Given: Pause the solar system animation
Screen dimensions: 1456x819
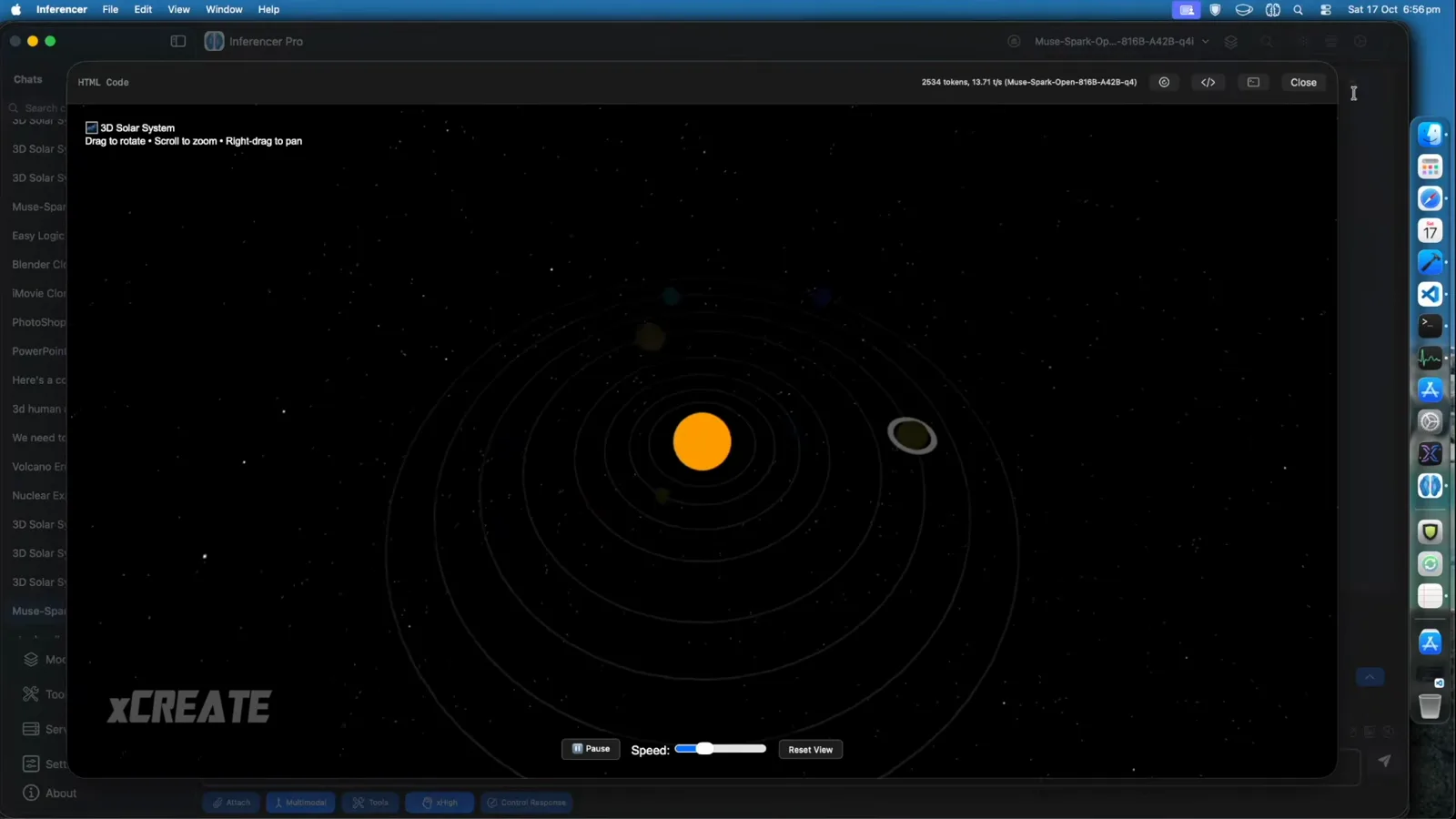Looking at the screenshot, I should click(591, 749).
